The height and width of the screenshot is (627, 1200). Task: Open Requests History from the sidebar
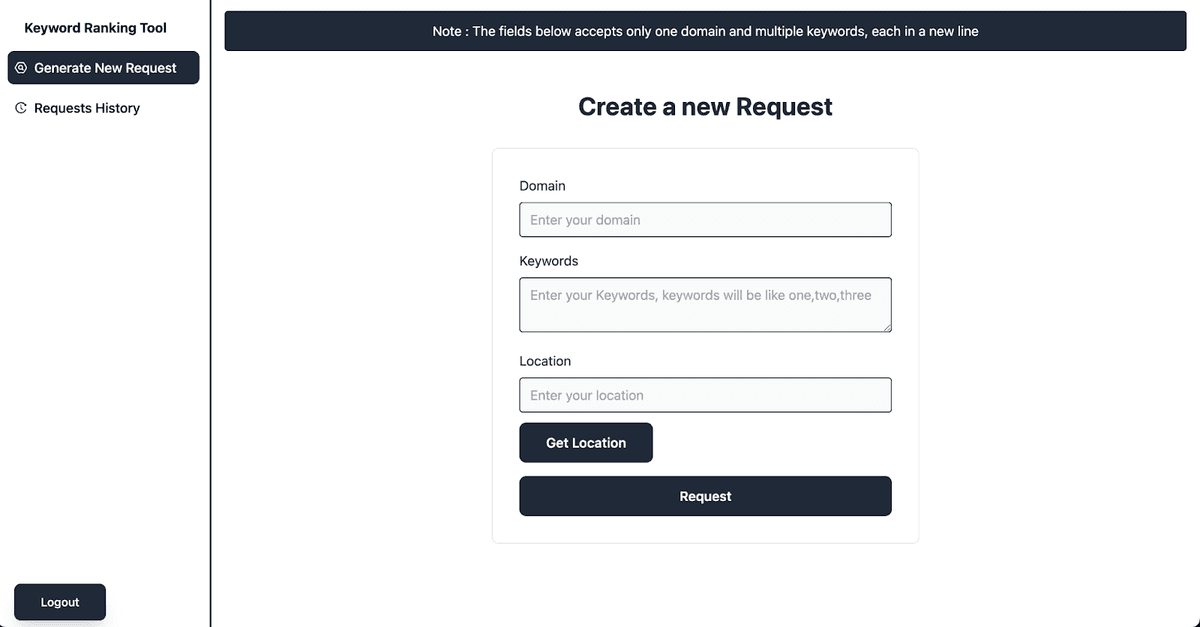[x=87, y=107]
